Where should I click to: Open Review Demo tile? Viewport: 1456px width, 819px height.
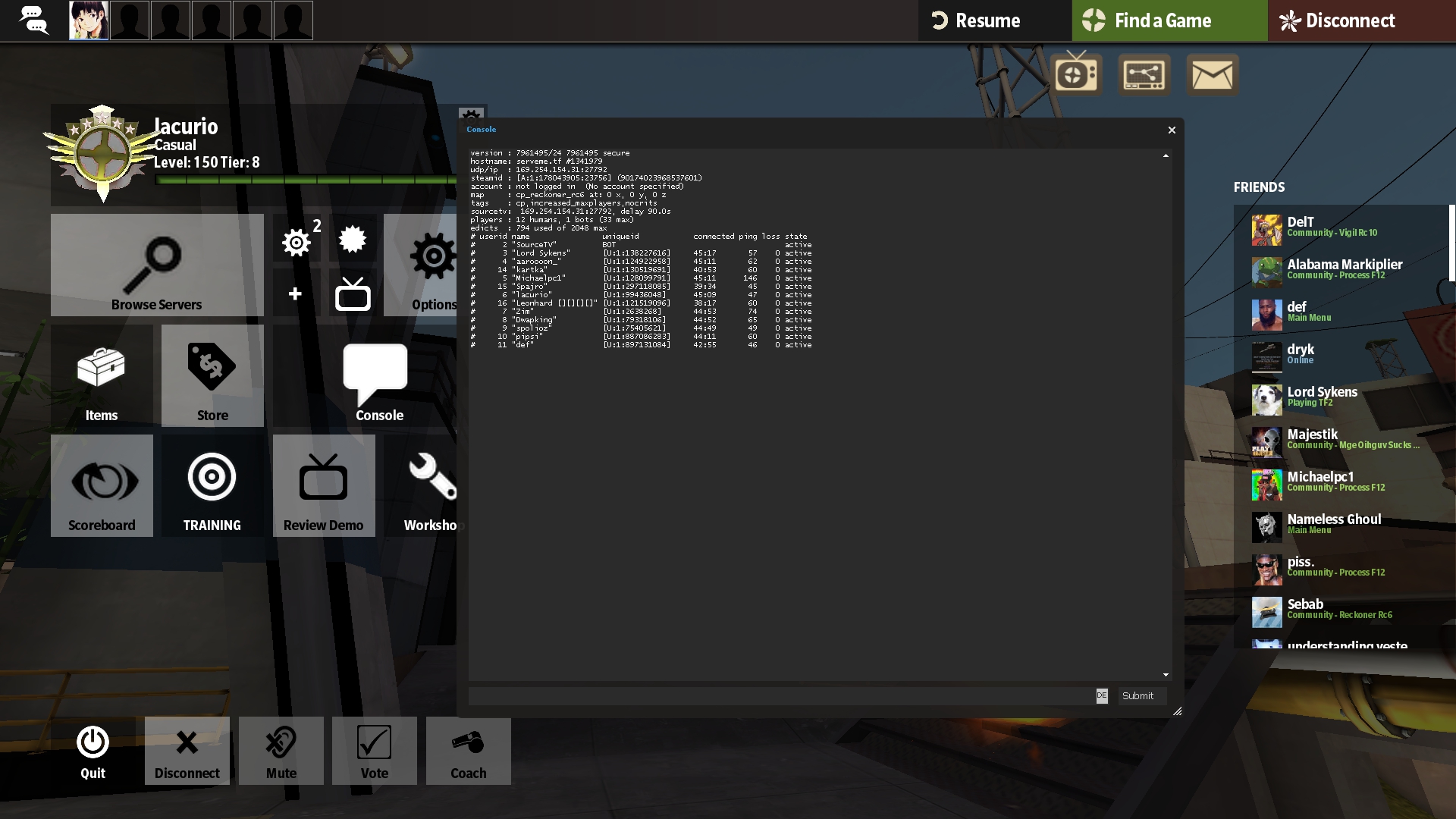(324, 486)
